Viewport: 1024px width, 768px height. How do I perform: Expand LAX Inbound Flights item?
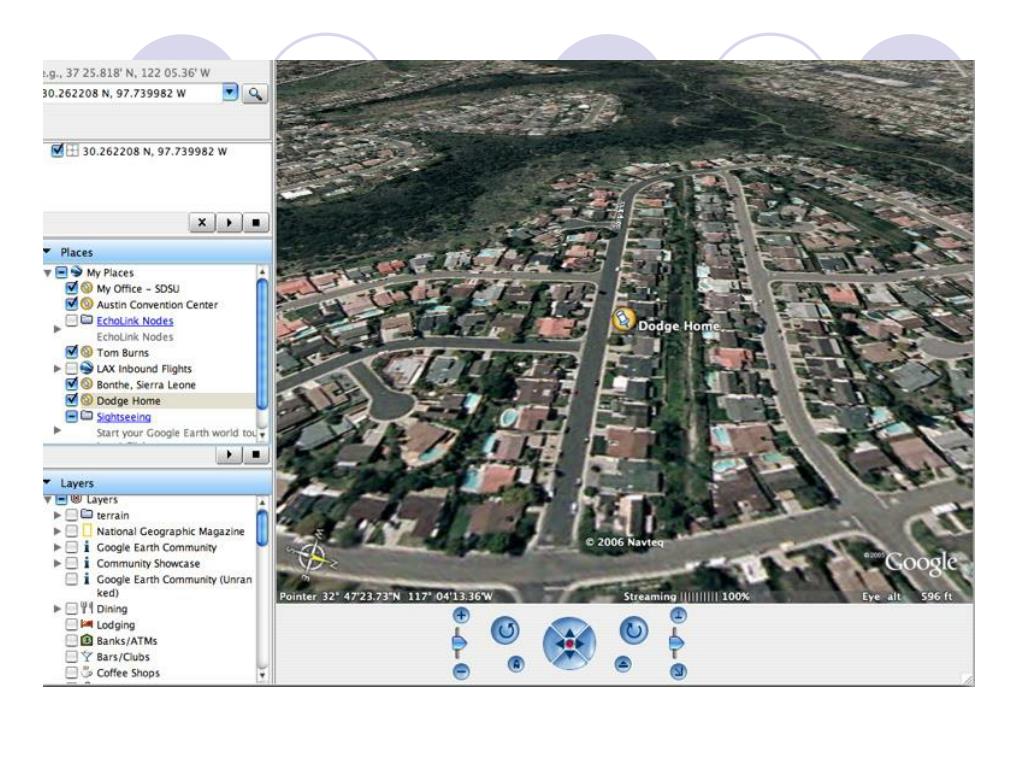pos(57,368)
